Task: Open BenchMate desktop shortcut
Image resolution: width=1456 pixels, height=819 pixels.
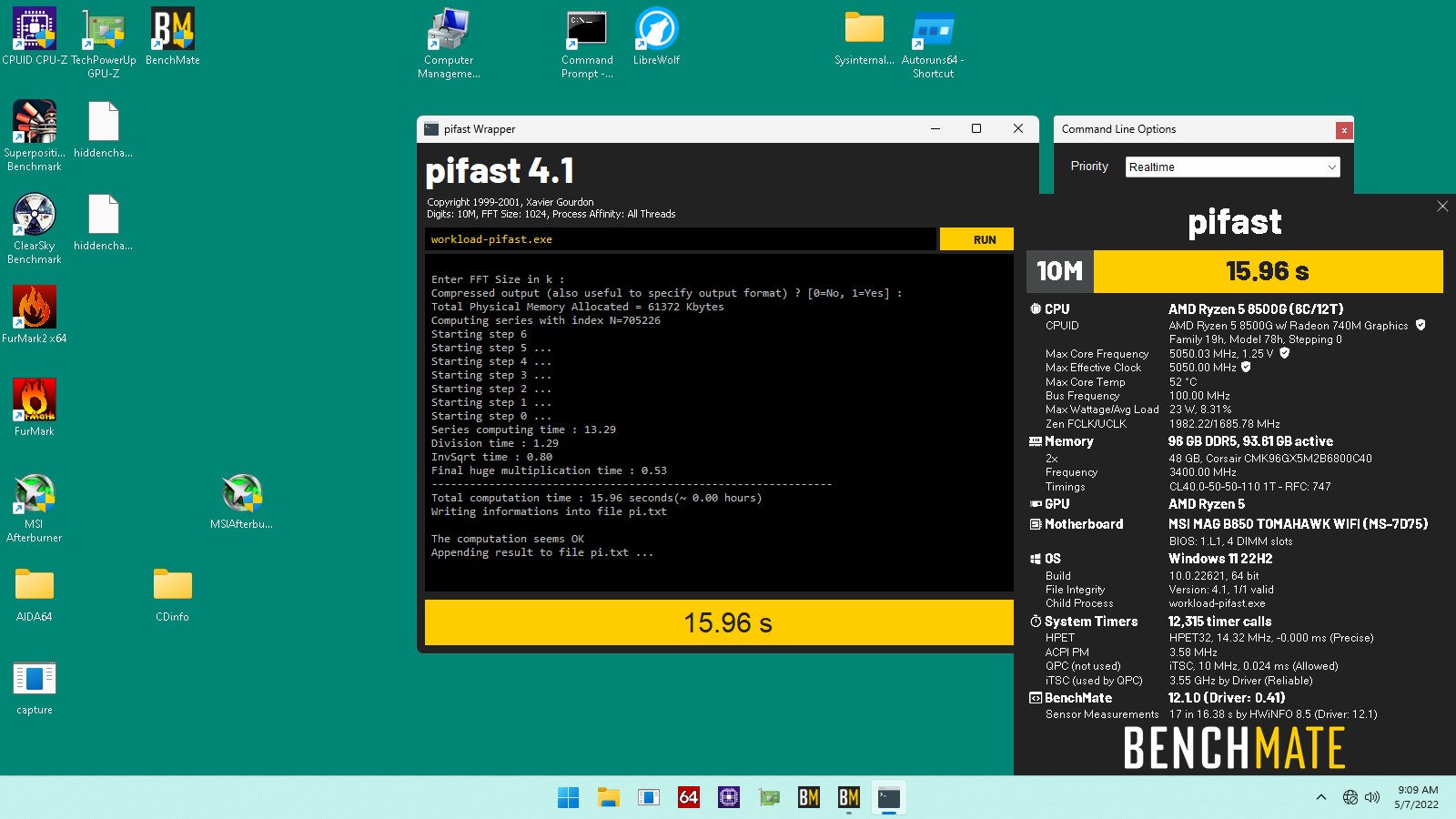Action: coord(173,37)
